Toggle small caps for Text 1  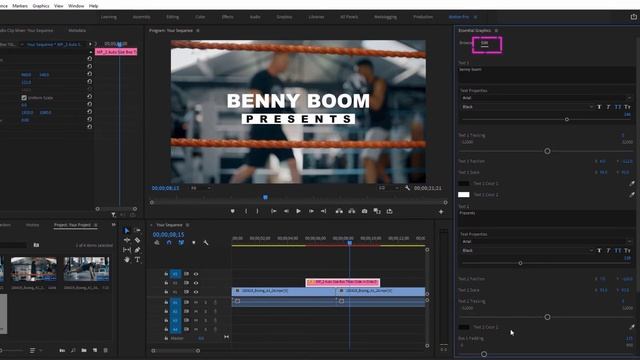pos(627,107)
